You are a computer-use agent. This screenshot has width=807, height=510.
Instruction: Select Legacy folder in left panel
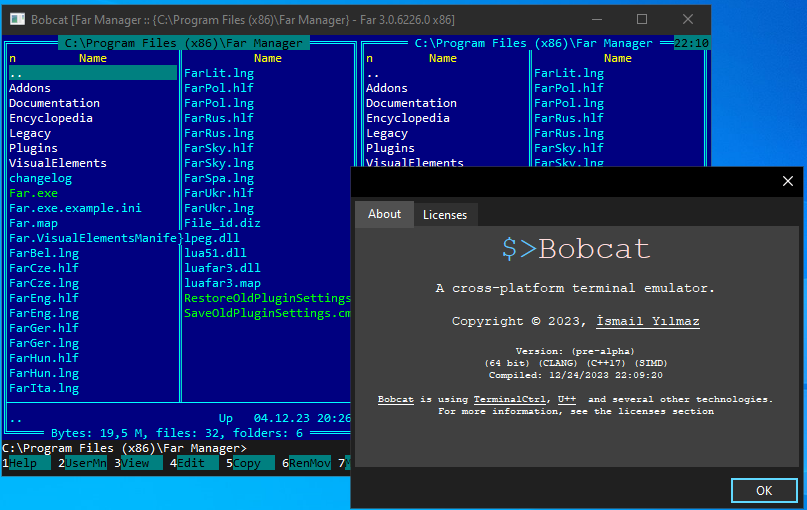click(30, 133)
